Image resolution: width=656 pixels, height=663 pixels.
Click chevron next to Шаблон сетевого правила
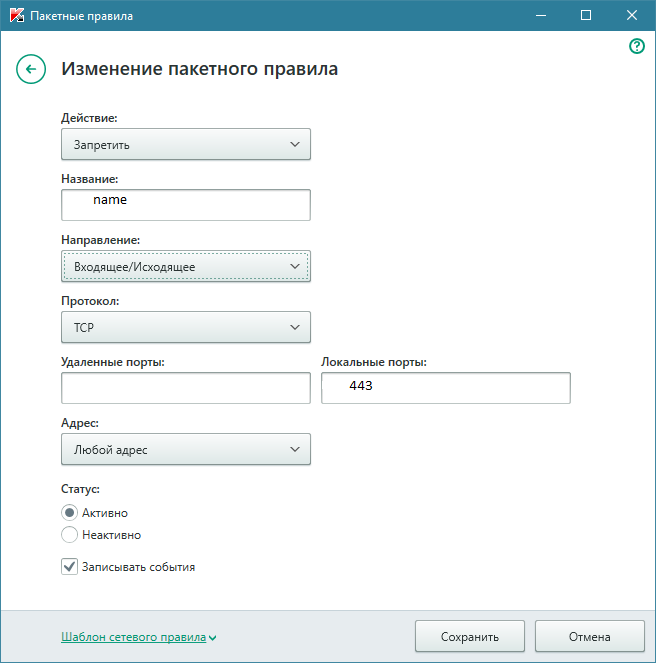tap(213, 638)
